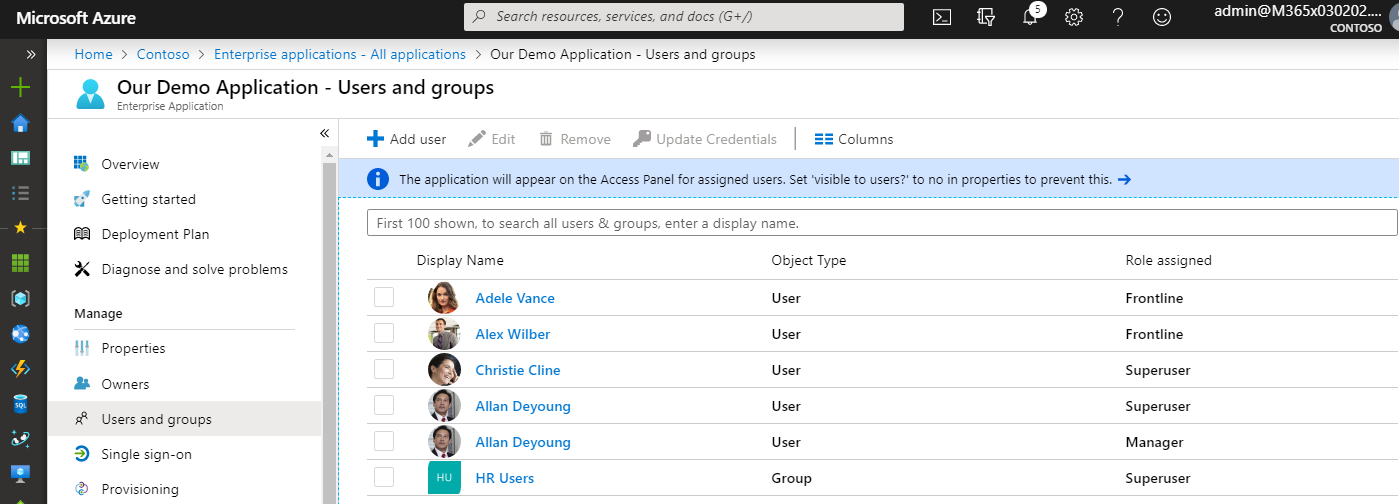The height and width of the screenshot is (504, 1399).
Task: Open the Columns chooser
Action: click(x=854, y=139)
